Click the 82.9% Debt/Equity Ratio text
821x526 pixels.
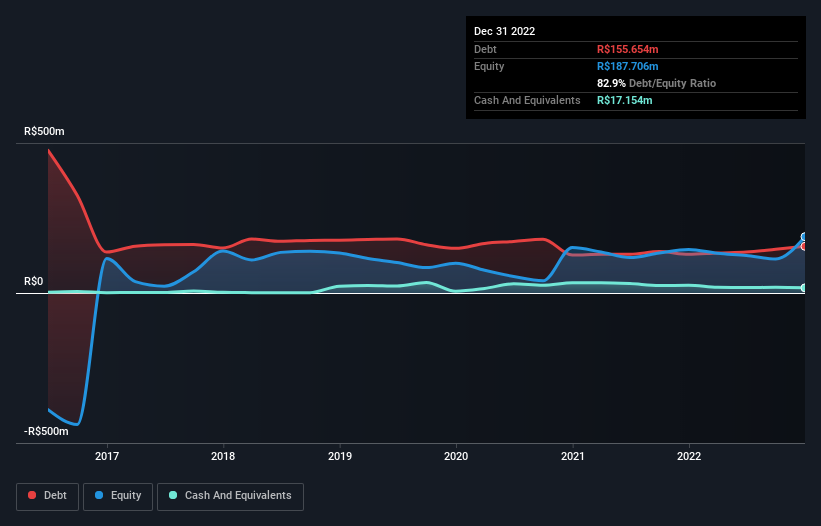(x=656, y=83)
